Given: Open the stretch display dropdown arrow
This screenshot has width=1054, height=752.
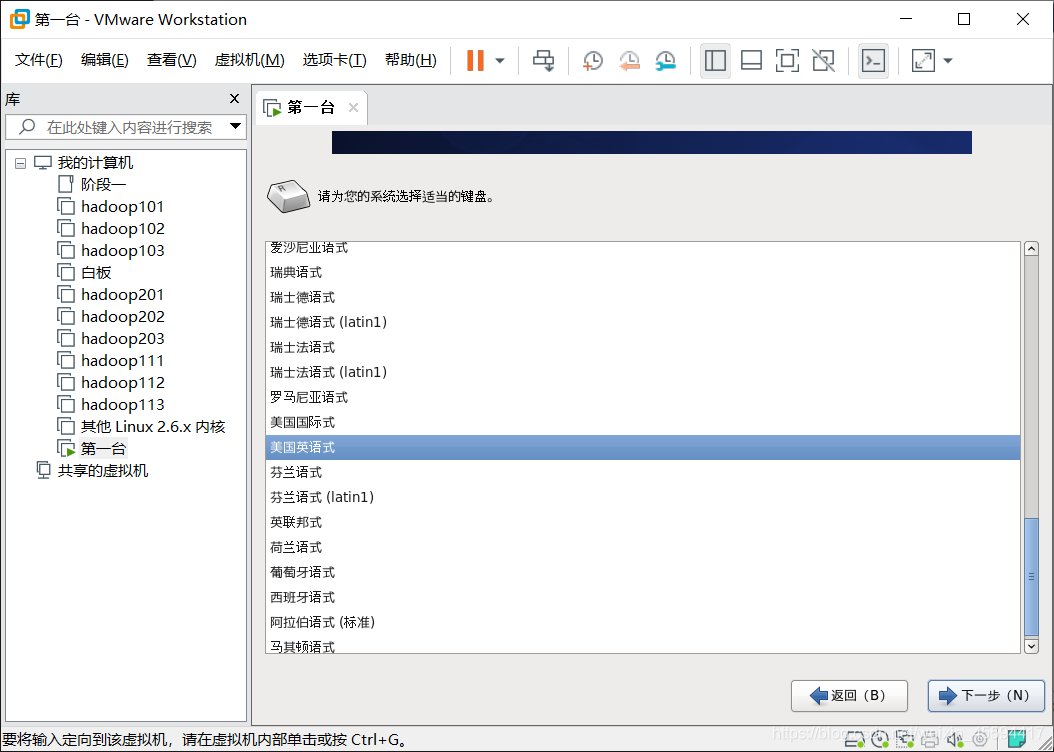Looking at the screenshot, I should click(948, 60).
